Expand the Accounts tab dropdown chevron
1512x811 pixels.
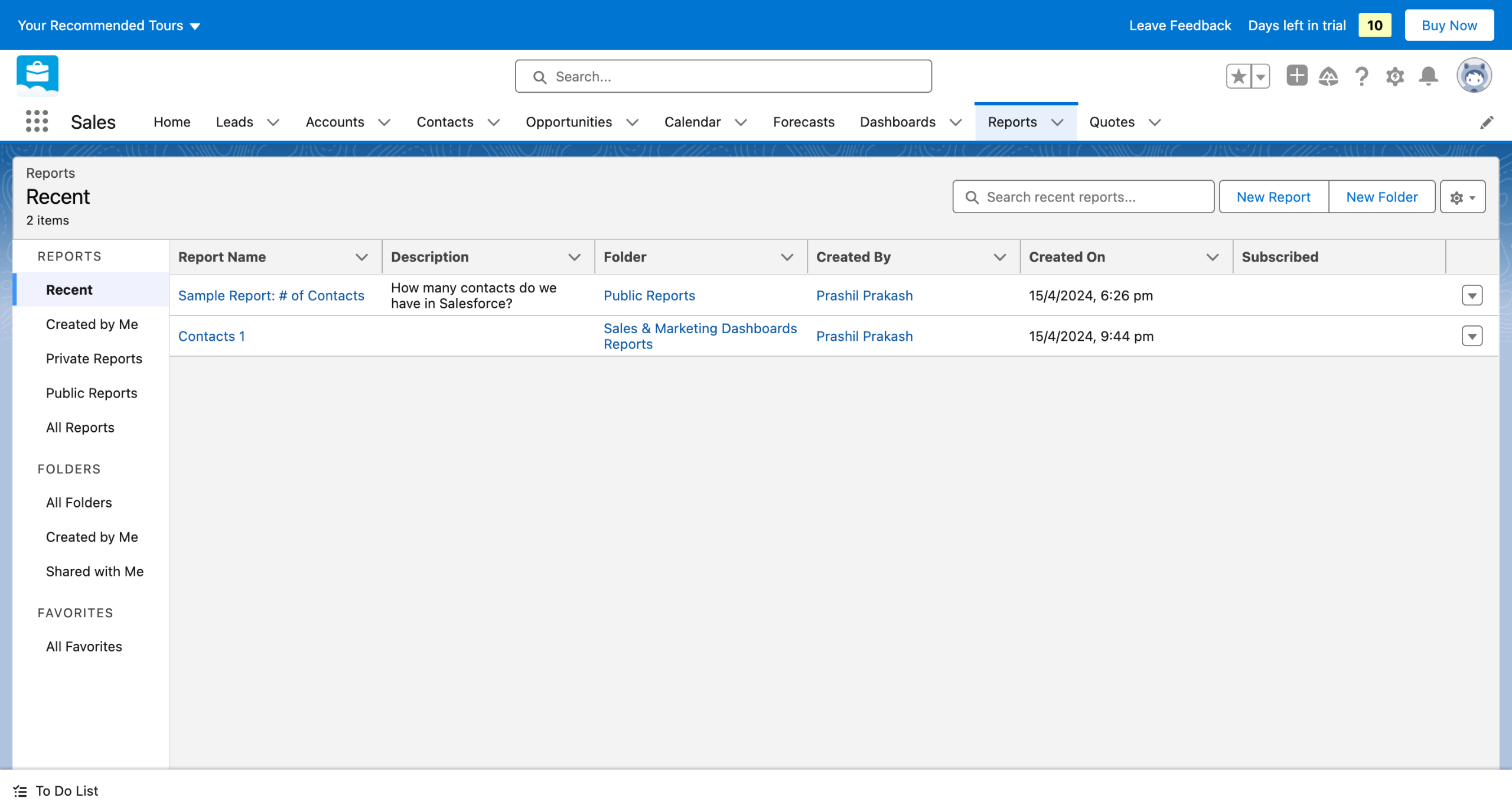(384, 122)
